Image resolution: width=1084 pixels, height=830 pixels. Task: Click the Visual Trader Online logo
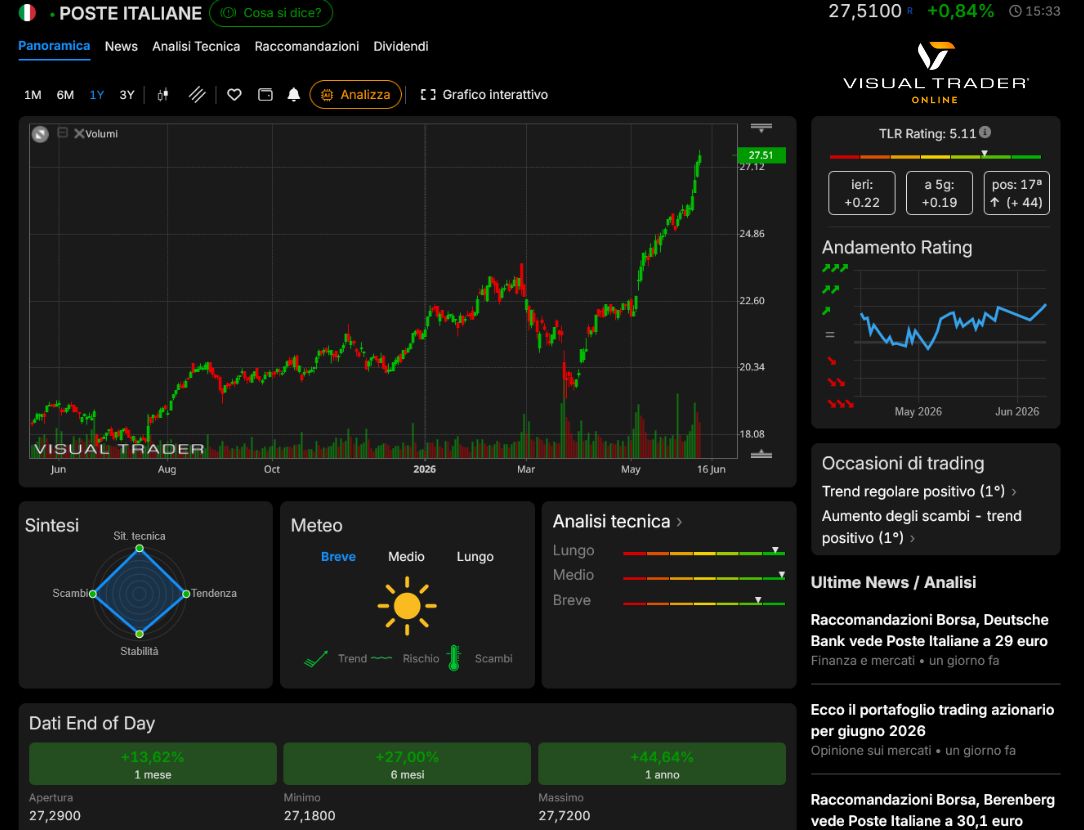[x=935, y=73]
